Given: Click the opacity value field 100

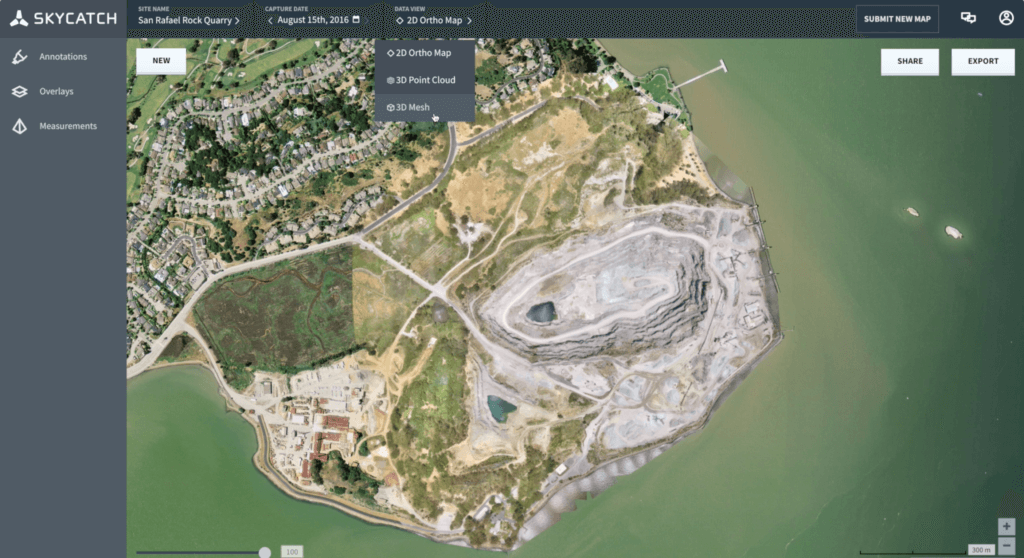Looking at the screenshot, I should (x=292, y=551).
